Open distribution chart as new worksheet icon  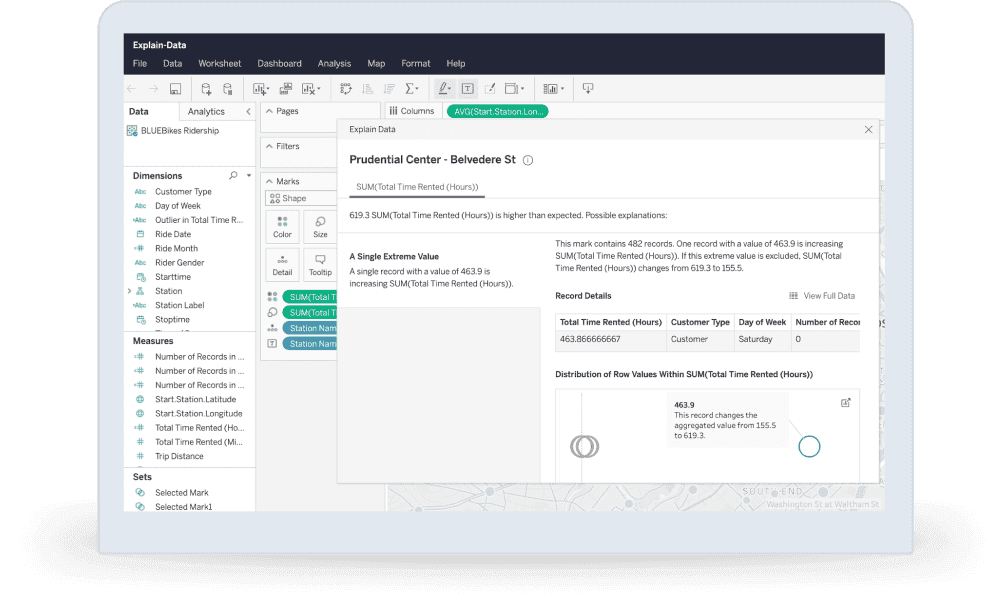(846, 402)
